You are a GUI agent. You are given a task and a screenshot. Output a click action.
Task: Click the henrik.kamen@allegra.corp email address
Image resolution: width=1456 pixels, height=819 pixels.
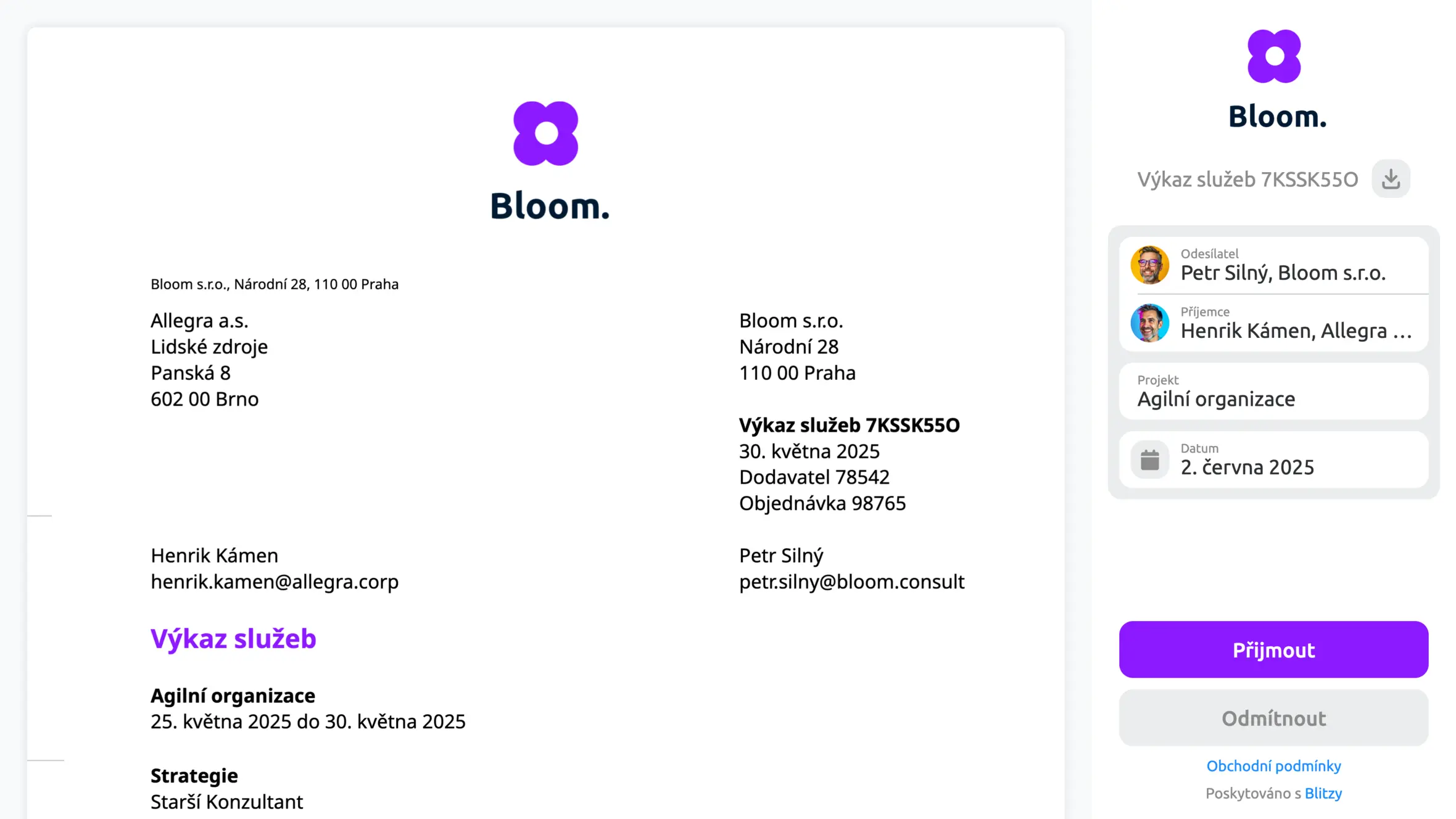[275, 582]
